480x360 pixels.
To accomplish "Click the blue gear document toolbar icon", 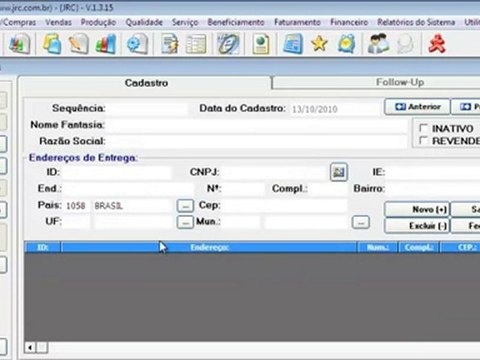I will (x=137, y=44).
